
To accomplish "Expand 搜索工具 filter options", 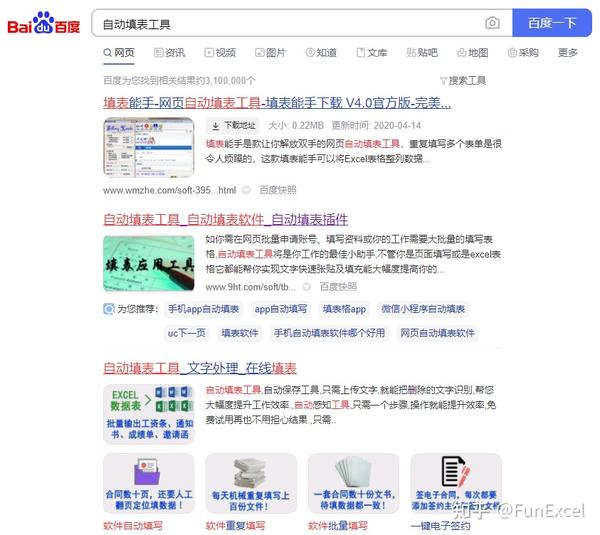I will point(463,81).
